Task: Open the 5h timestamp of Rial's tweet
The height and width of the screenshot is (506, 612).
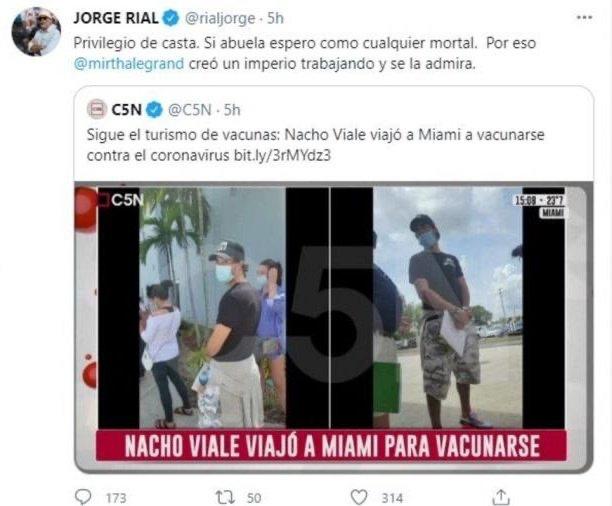Action: tap(275, 18)
